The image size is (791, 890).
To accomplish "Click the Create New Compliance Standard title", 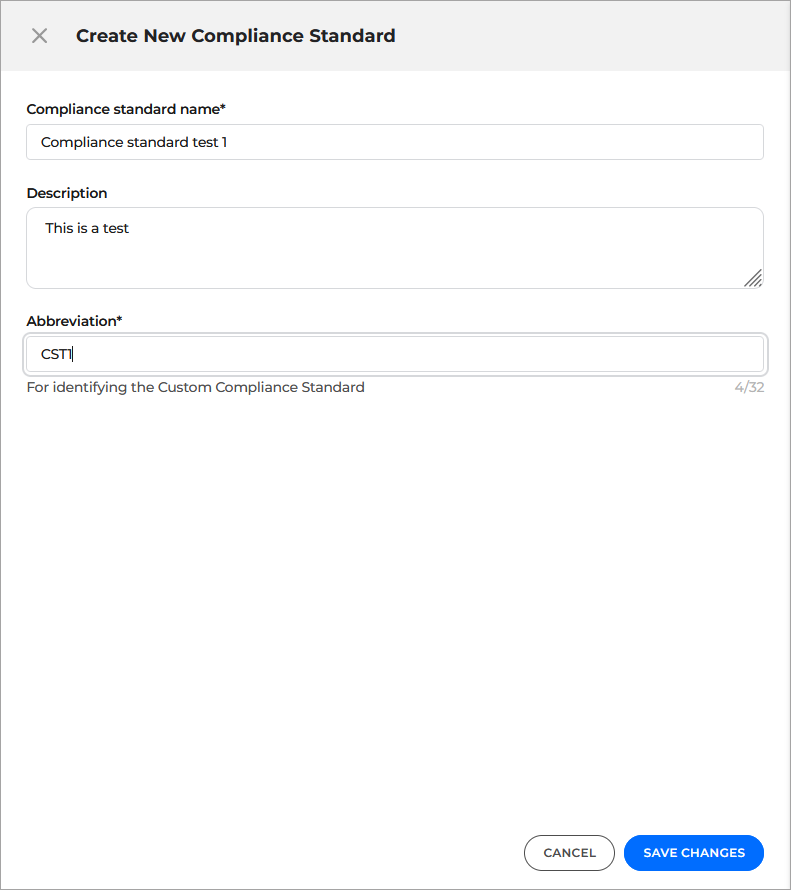I will click(x=235, y=35).
